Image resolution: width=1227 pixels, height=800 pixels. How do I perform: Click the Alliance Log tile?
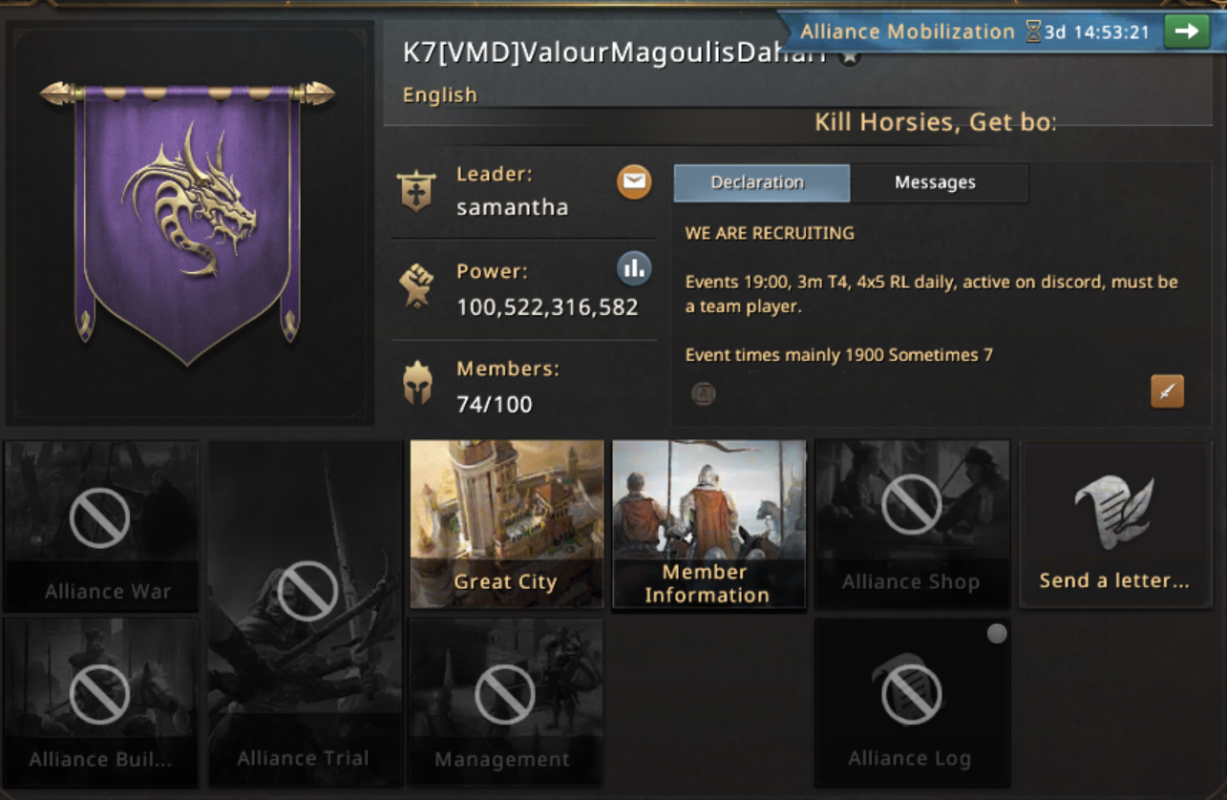pos(911,702)
